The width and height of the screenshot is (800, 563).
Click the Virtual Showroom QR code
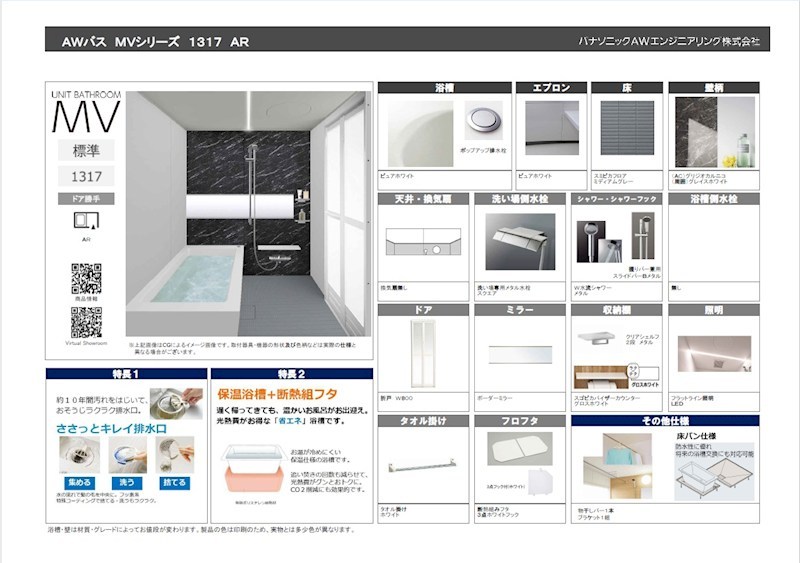point(86,323)
